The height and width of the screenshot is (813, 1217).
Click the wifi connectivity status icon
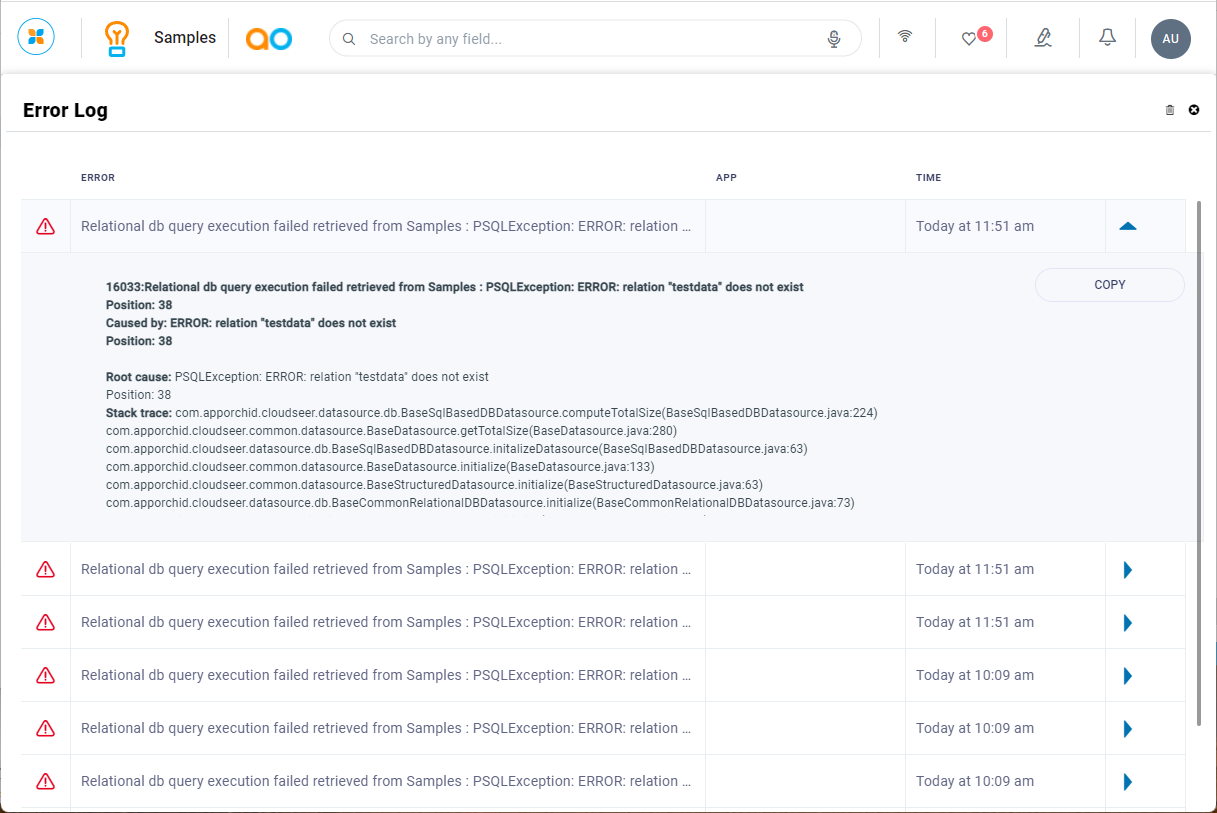(x=905, y=37)
